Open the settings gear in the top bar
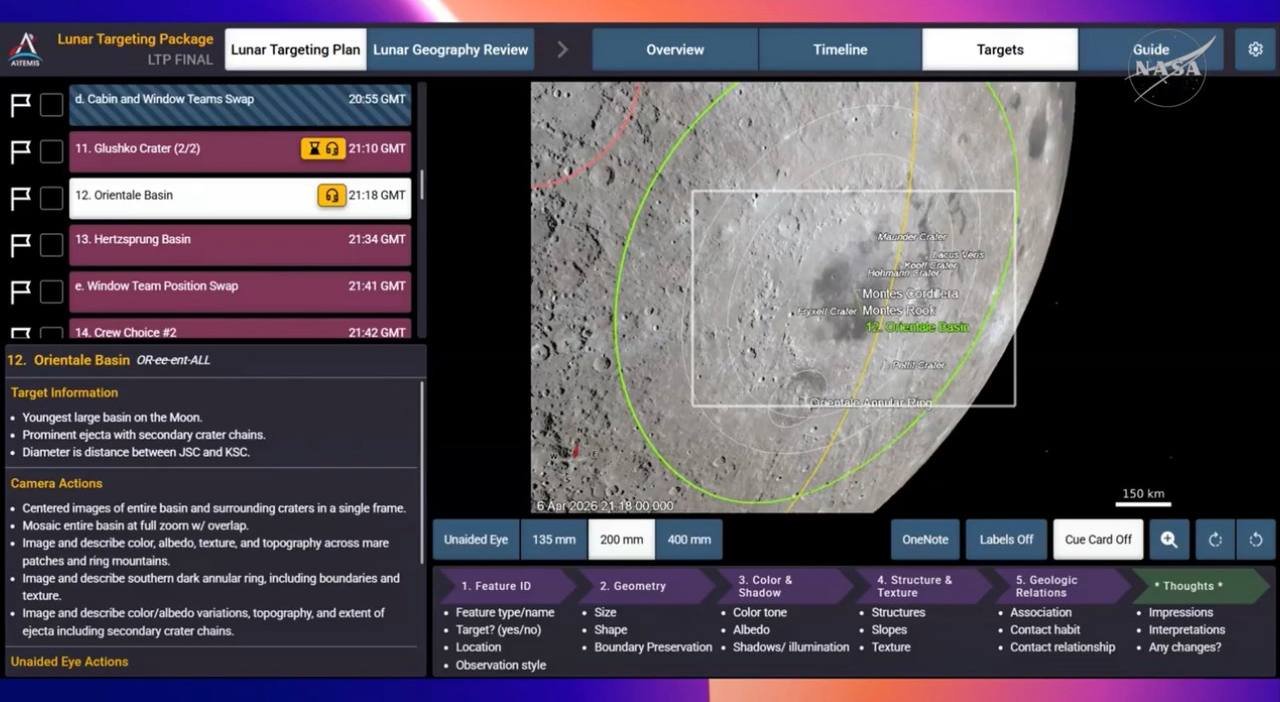 pos(1255,49)
